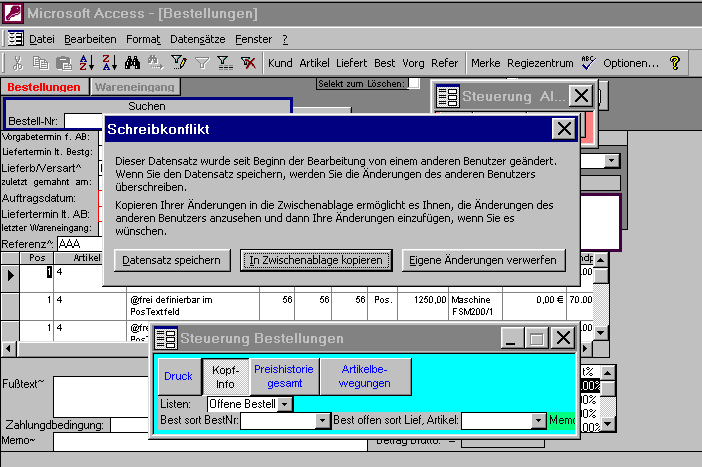Open the Datensätze menu
The image size is (702, 467).
click(x=197, y=39)
